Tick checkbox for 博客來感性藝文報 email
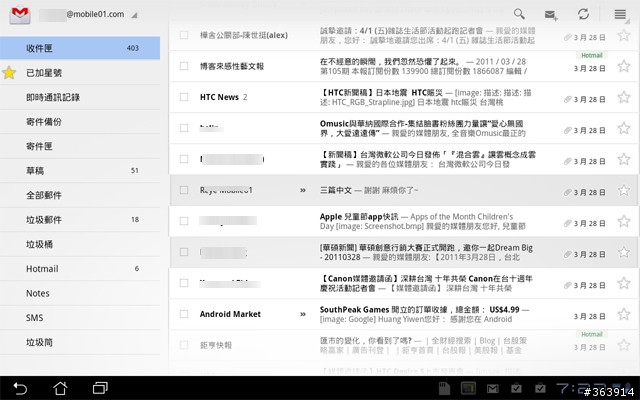 pyautogui.click(x=184, y=66)
